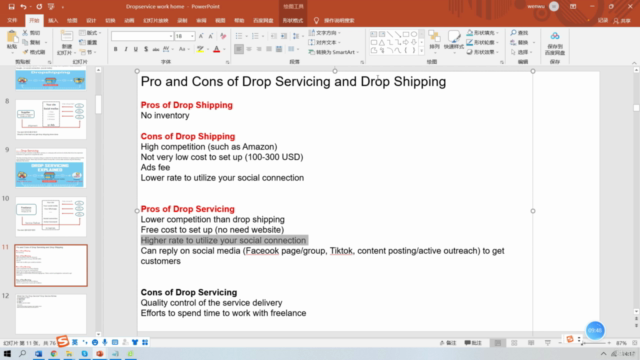The height and width of the screenshot is (360, 640).
Task: Pick the triangle shape in gallery
Action: click(x=382, y=42)
